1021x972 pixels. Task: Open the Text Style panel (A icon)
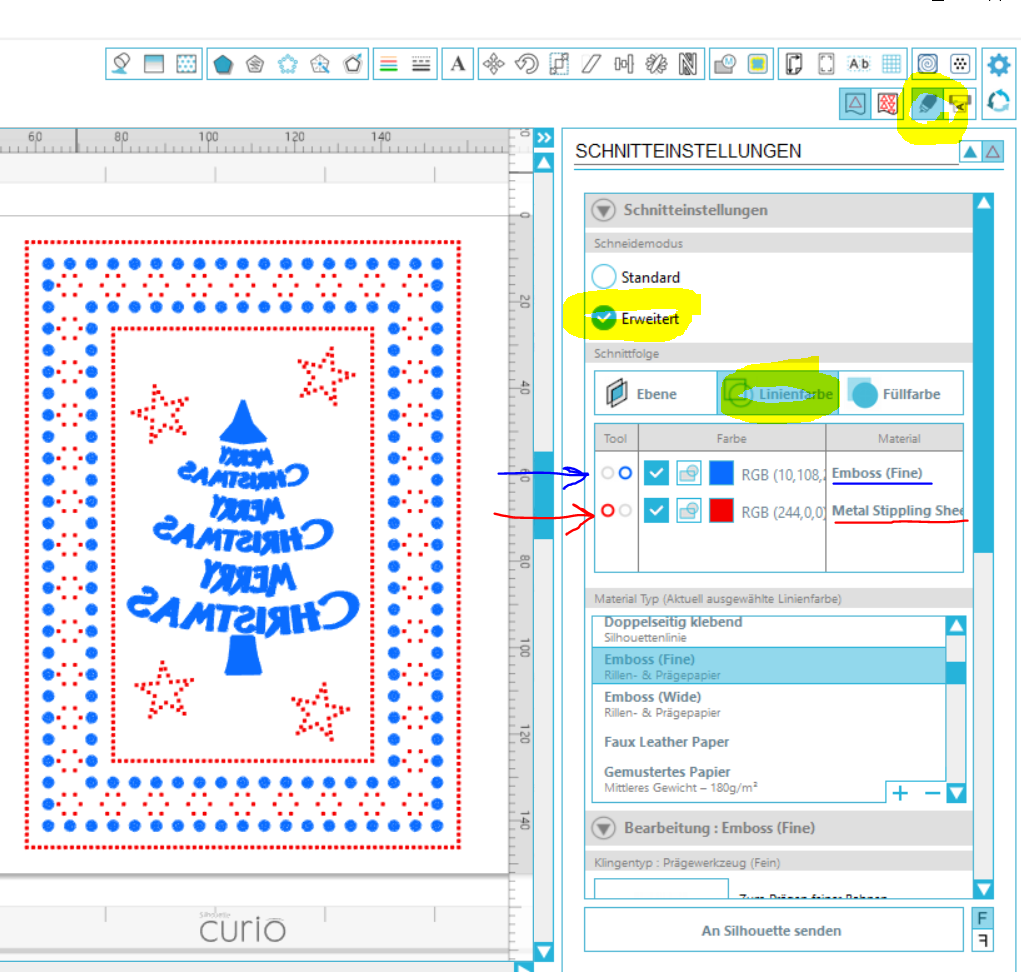coord(458,64)
